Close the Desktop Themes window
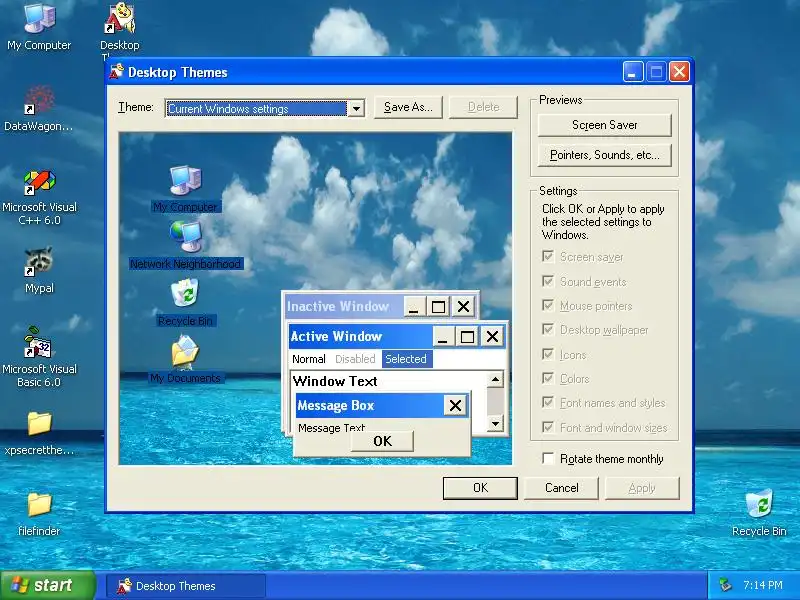The width and height of the screenshot is (800, 600). pos(679,72)
